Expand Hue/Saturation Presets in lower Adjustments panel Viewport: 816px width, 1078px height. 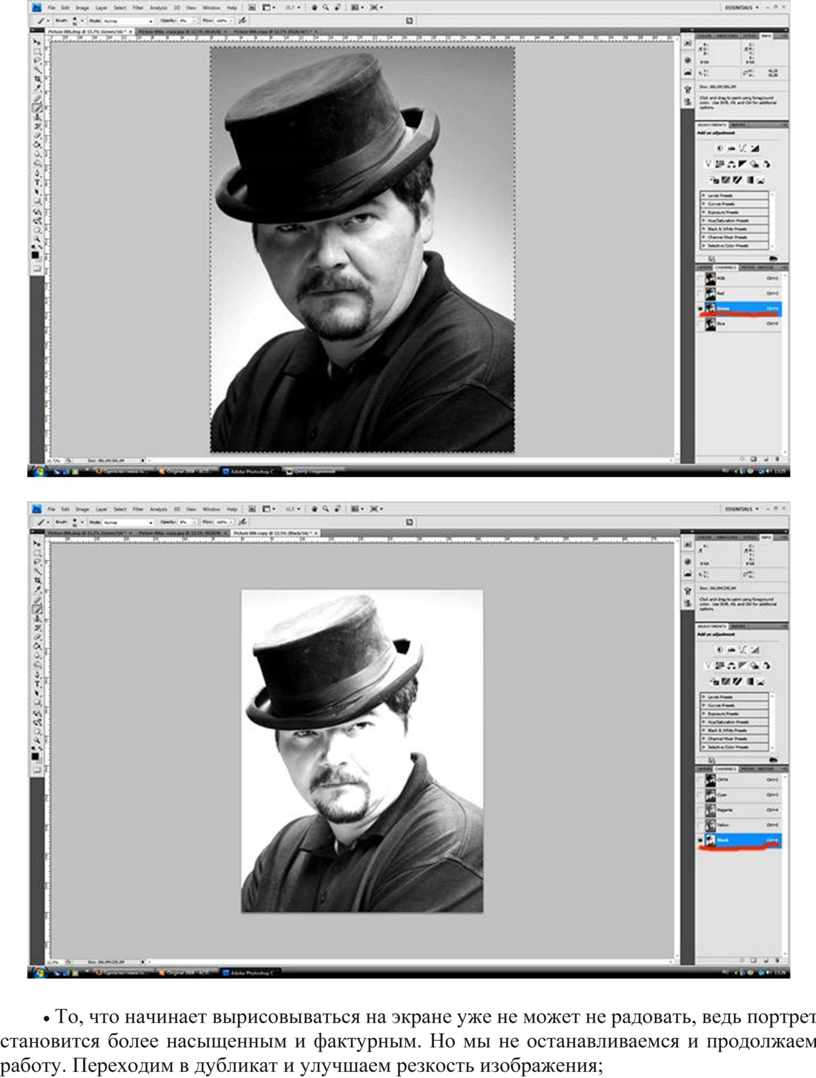pyautogui.click(x=703, y=722)
